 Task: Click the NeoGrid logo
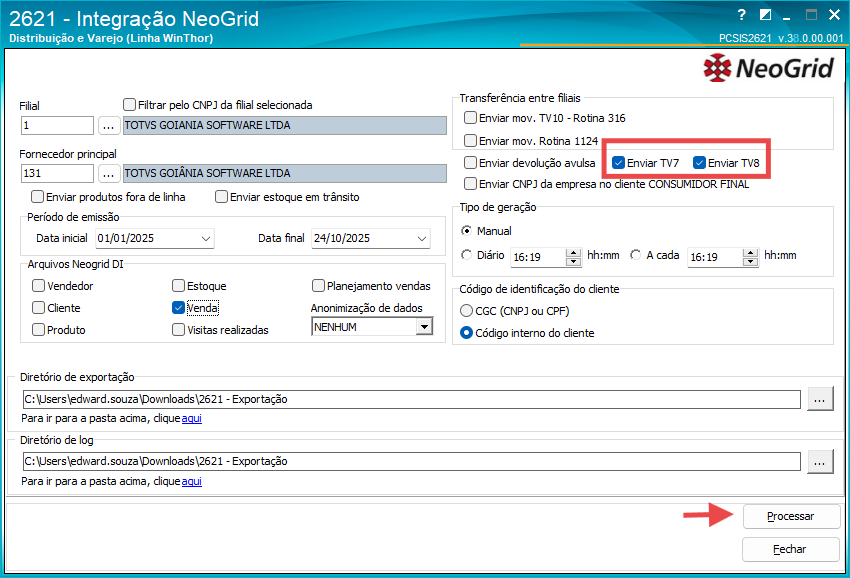tap(768, 68)
